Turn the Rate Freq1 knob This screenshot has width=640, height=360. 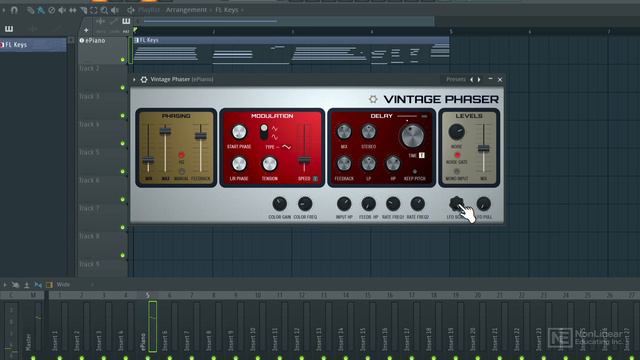click(393, 204)
